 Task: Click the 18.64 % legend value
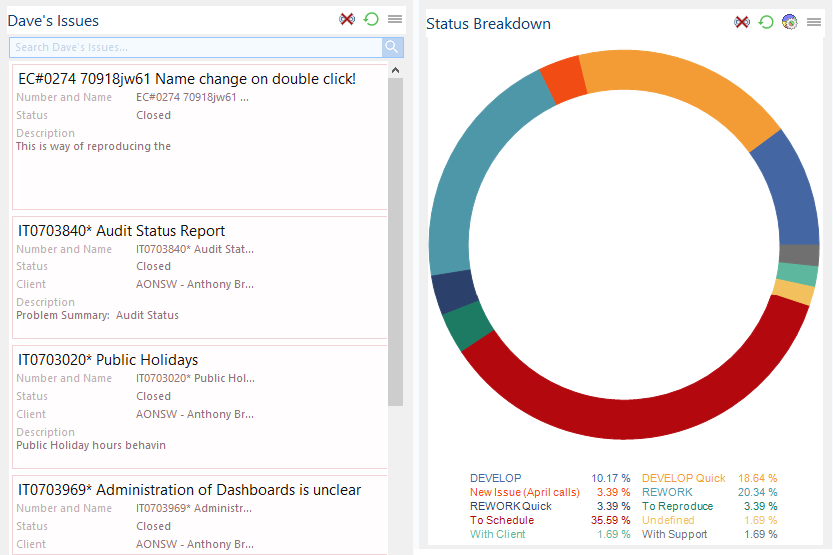[x=757, y=478]
